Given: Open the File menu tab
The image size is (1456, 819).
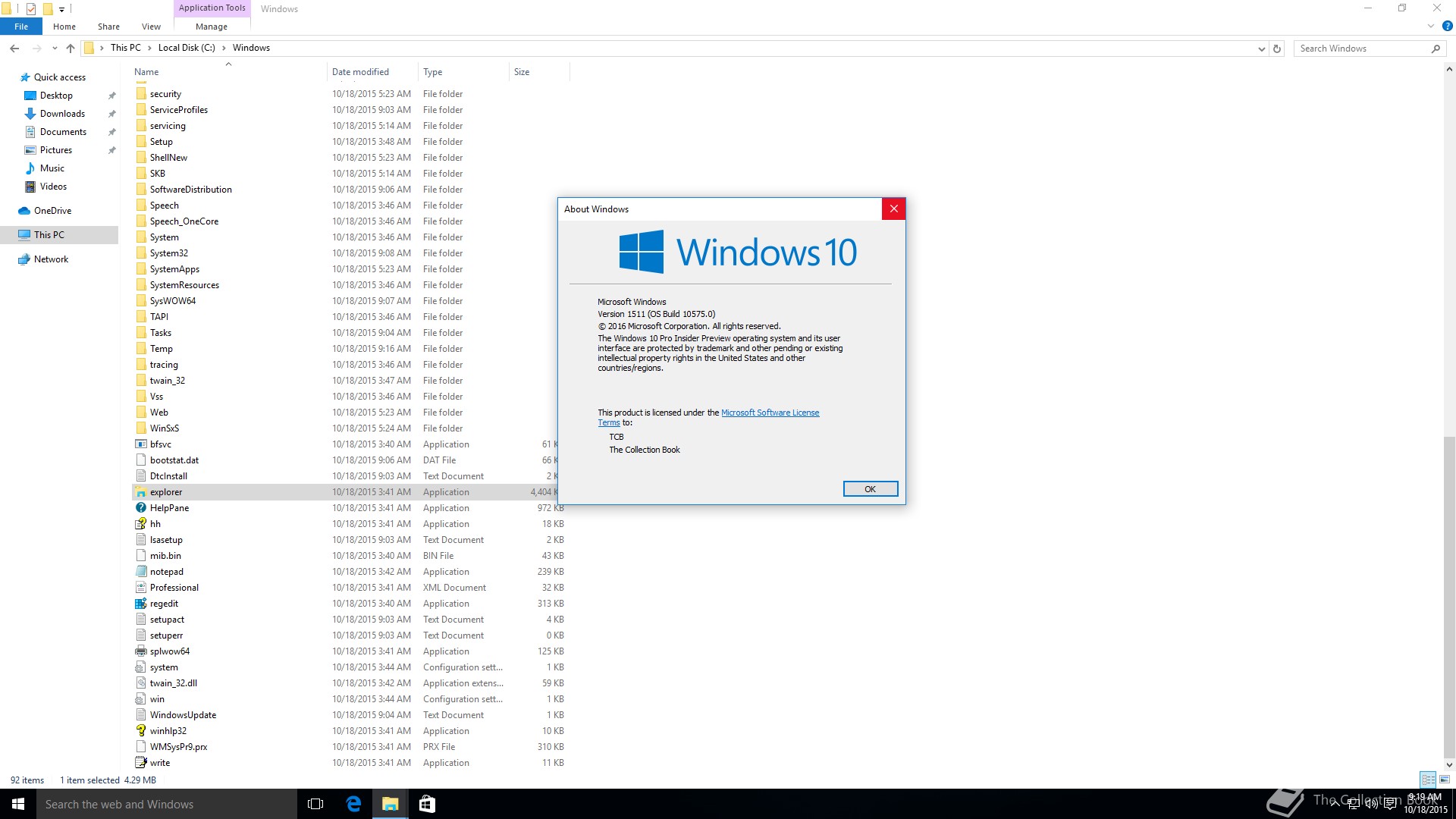Looking at the screenshot, I should click(21, 27).
